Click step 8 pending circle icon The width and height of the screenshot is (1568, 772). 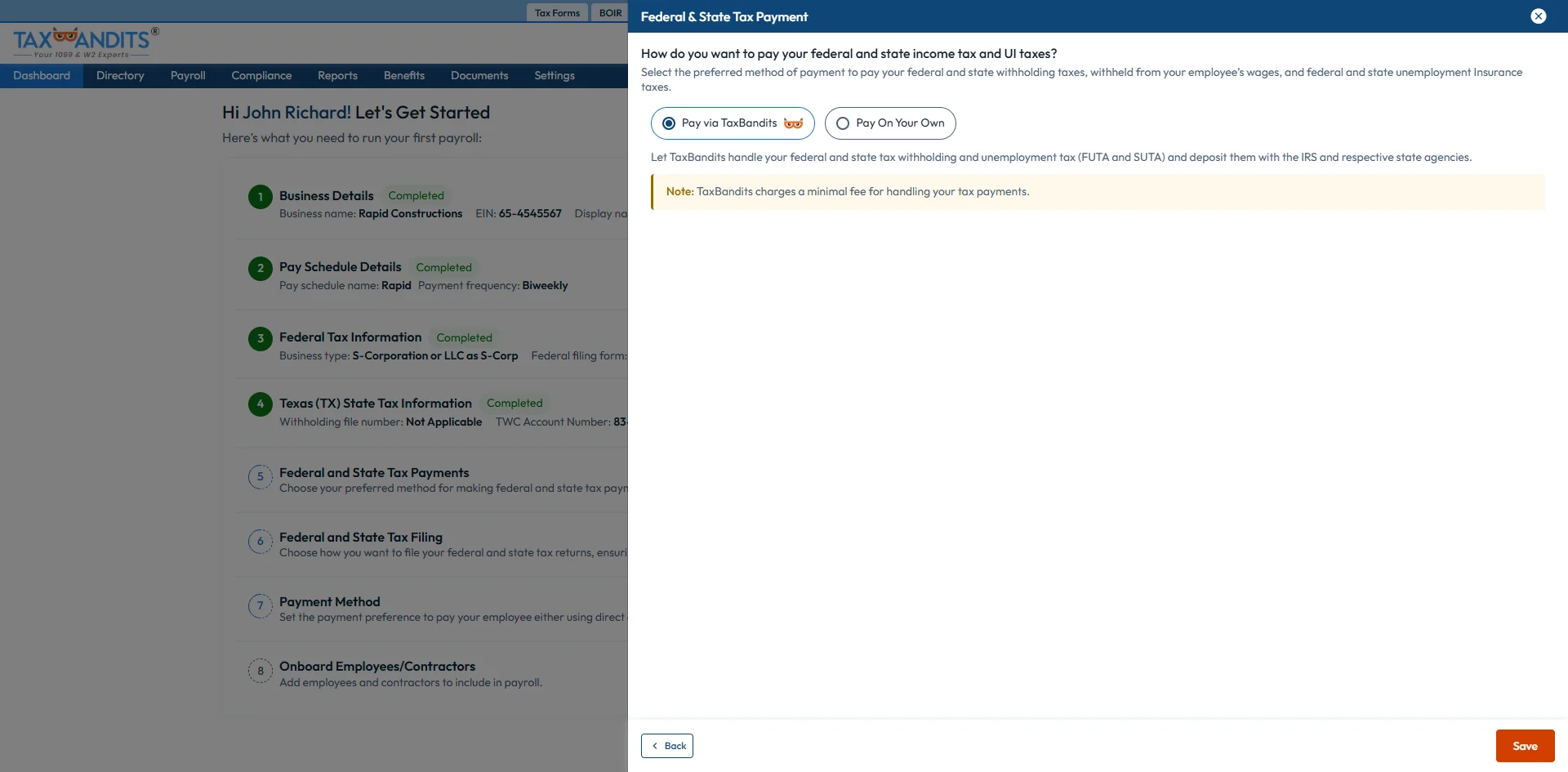pyautogui.click(x=261, y=671)
